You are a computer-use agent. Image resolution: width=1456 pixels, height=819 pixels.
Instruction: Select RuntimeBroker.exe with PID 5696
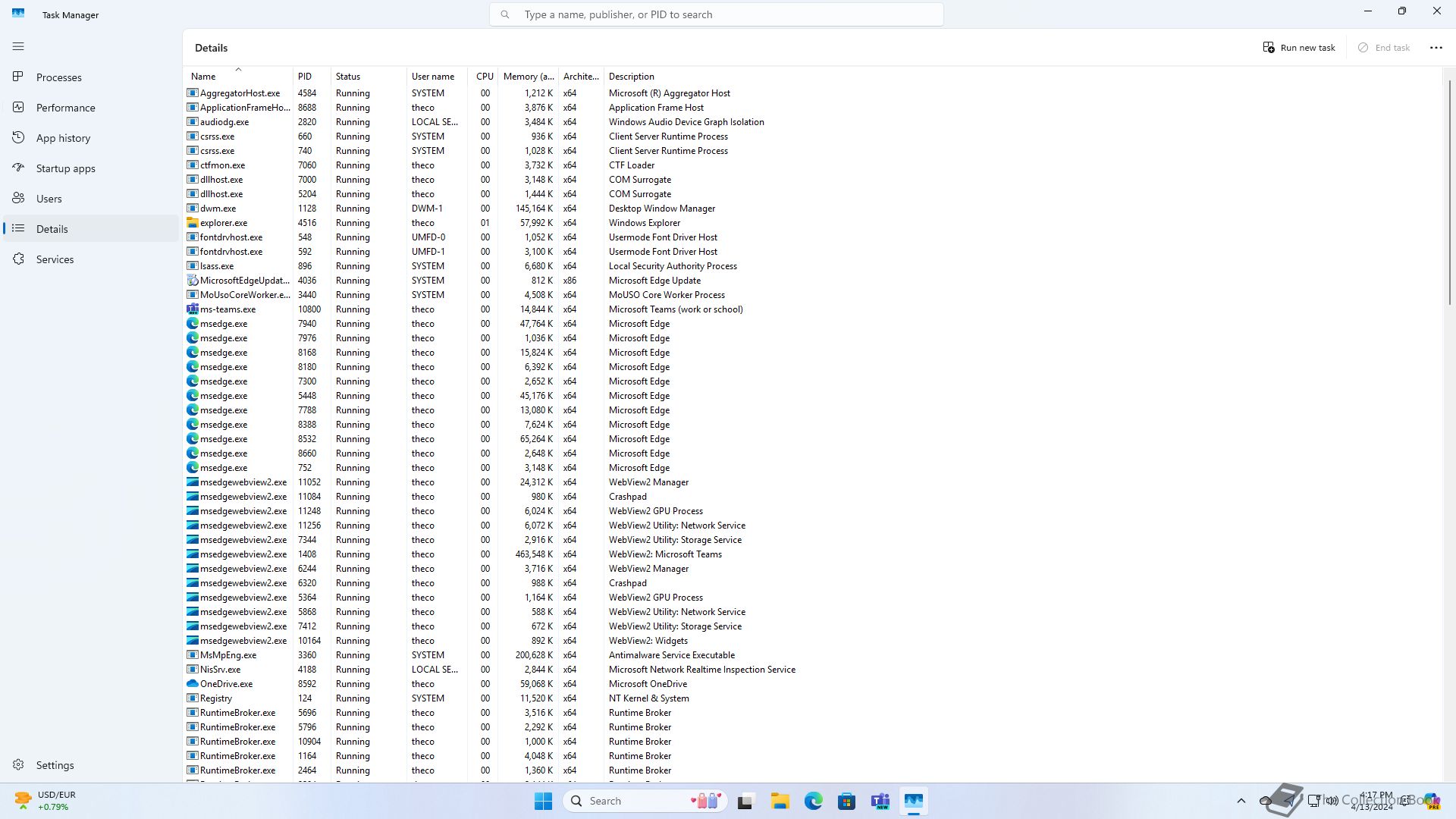tap(811, 713)
